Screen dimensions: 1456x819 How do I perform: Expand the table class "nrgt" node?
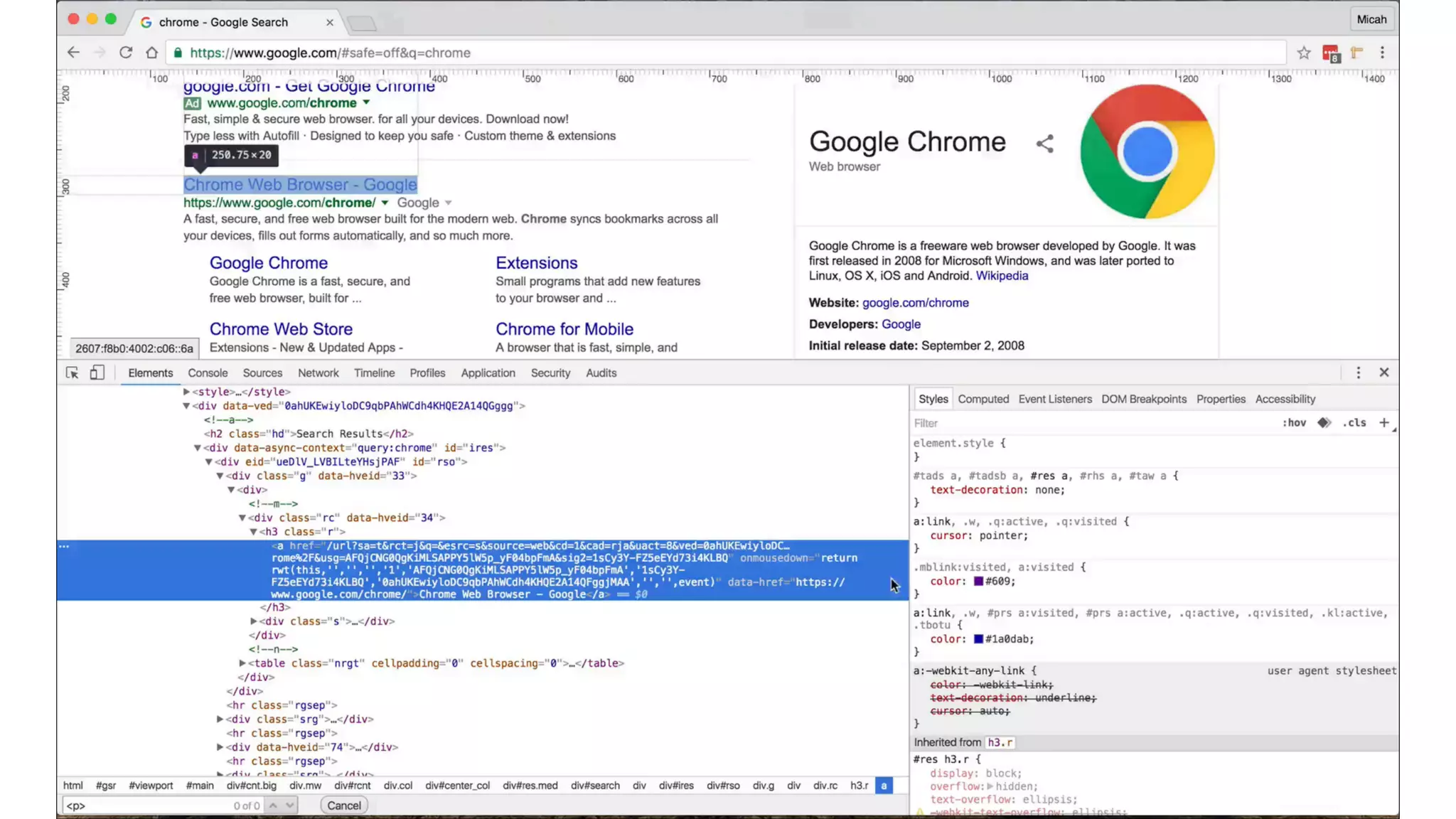[242, 663]
